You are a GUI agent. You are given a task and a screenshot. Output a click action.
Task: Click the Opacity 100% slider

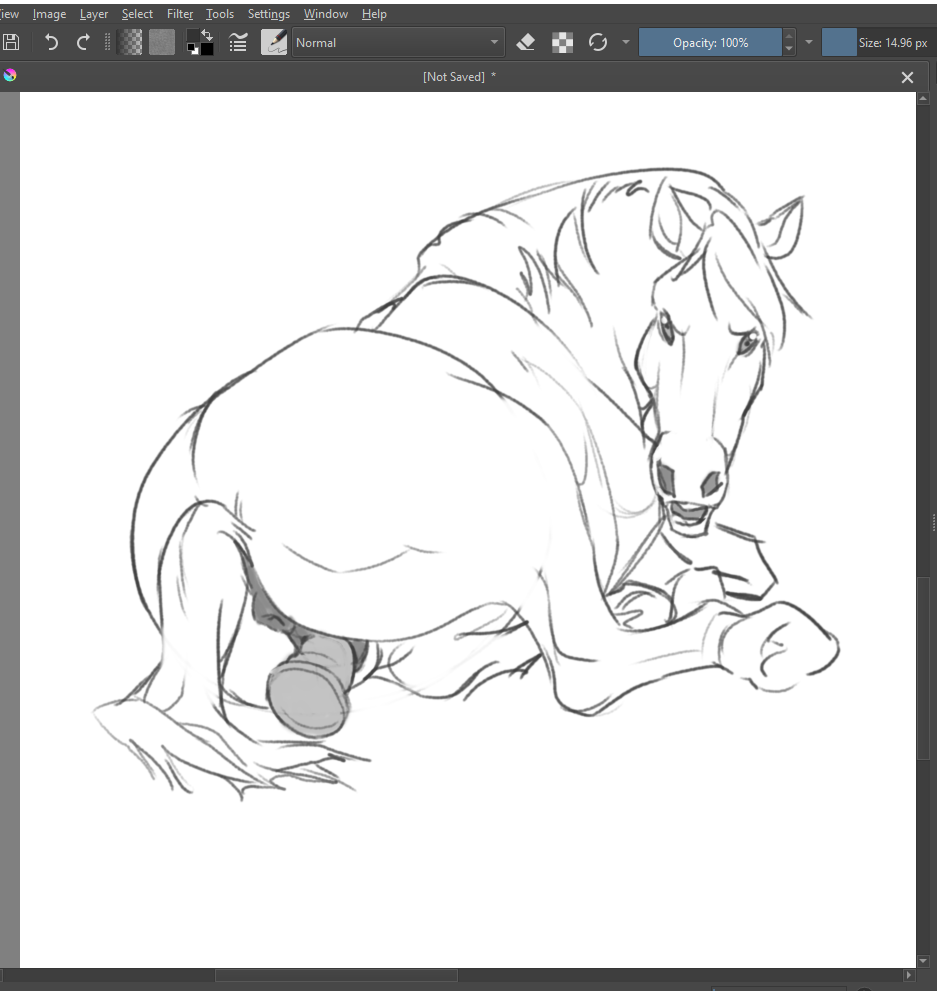[x=709, y=42]
